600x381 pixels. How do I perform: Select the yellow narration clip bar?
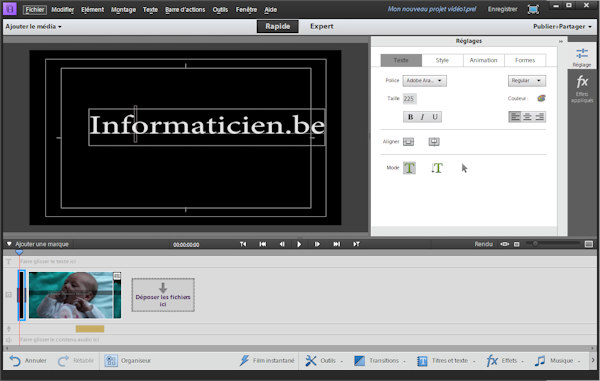coord(90,329)
